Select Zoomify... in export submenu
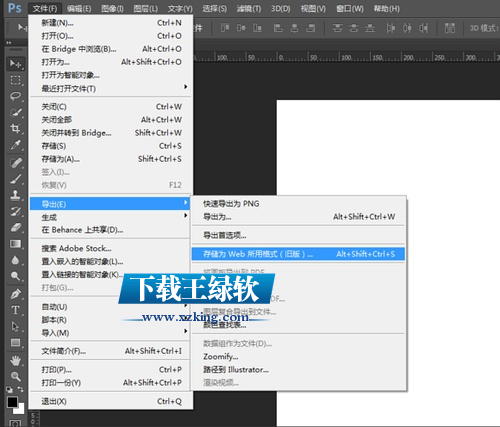 coord(298,356)
